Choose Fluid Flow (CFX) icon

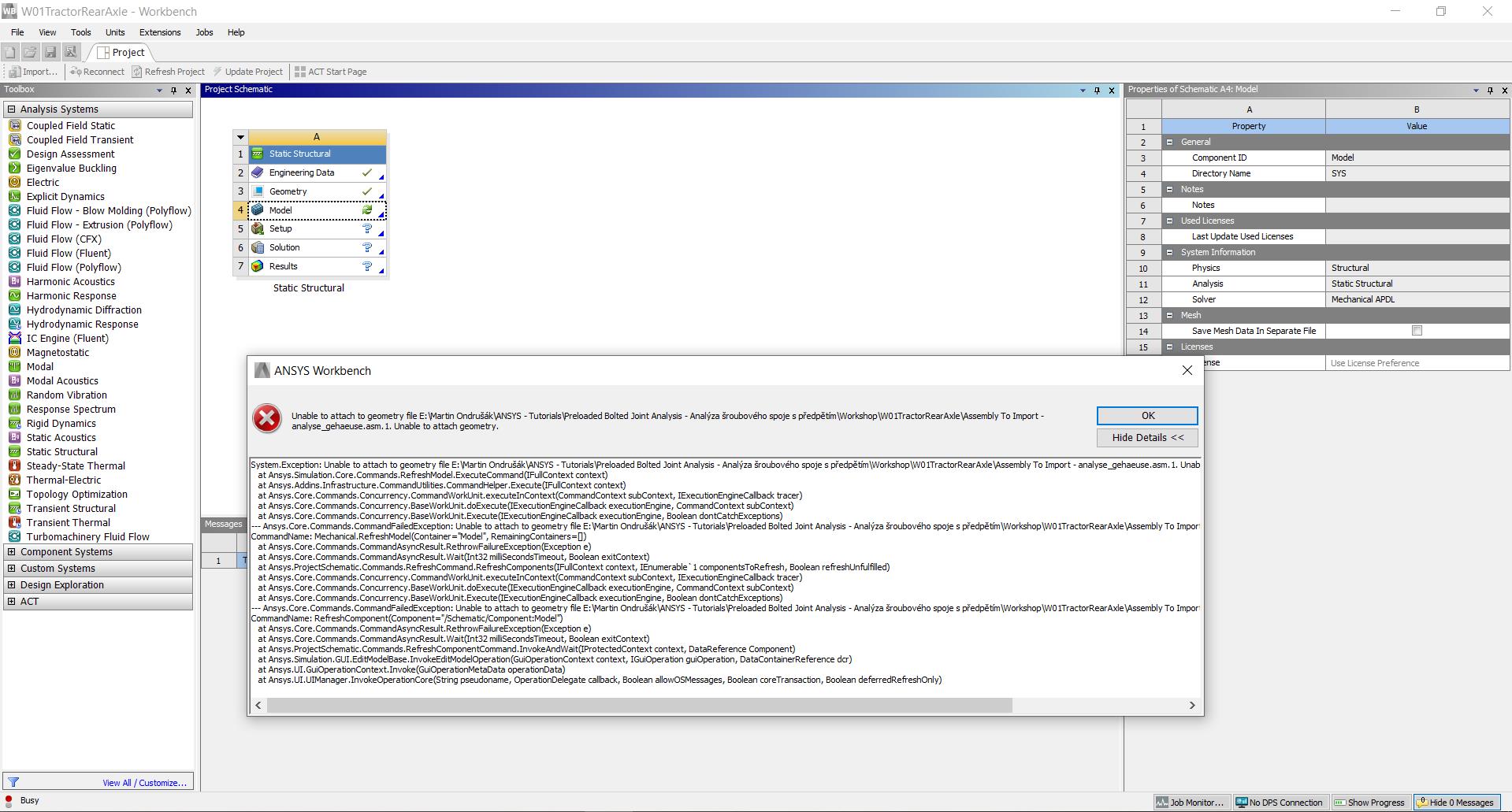coord(14,239)
